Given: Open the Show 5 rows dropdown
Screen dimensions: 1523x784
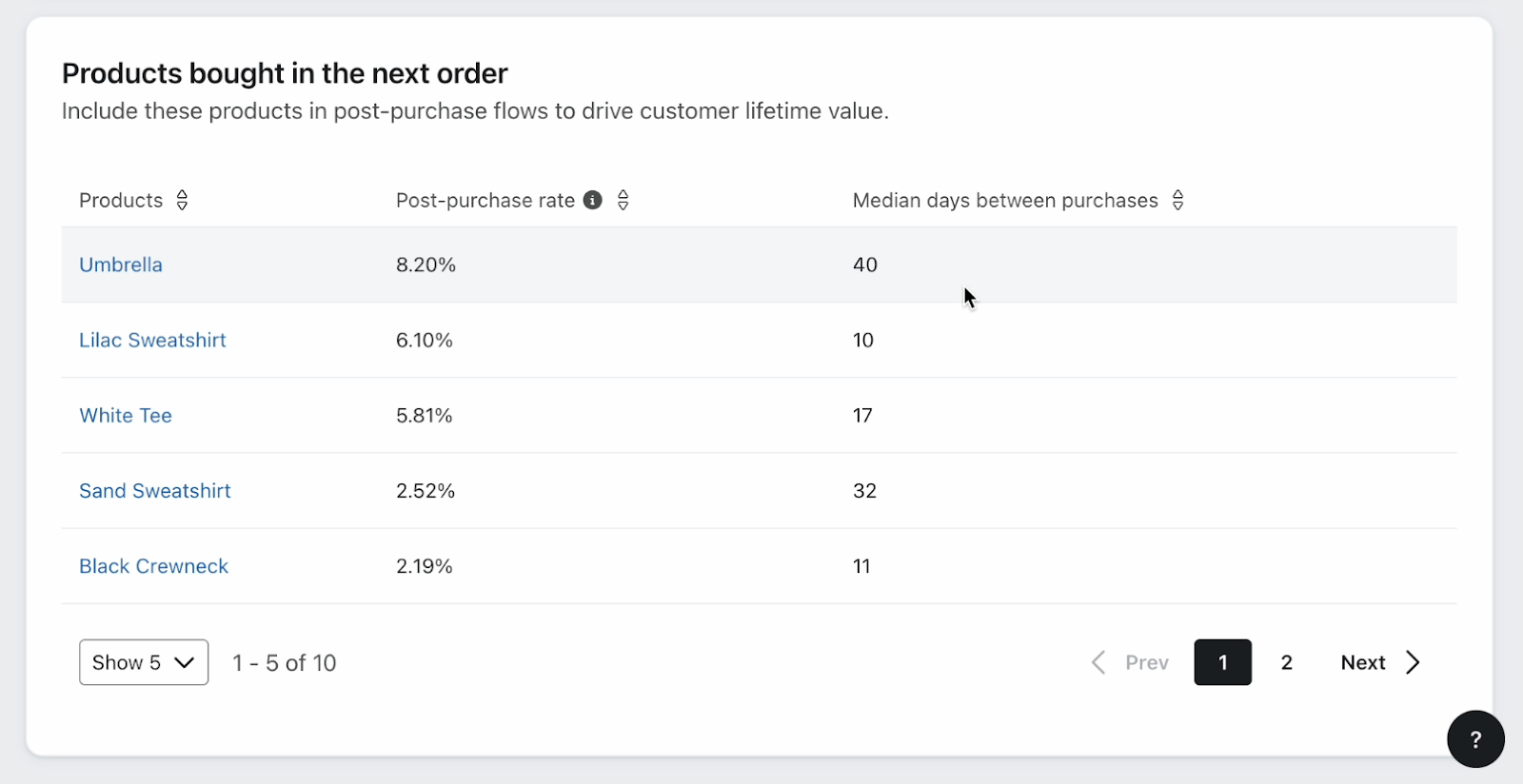Looking at the screenshot, I should coord(144,662).
